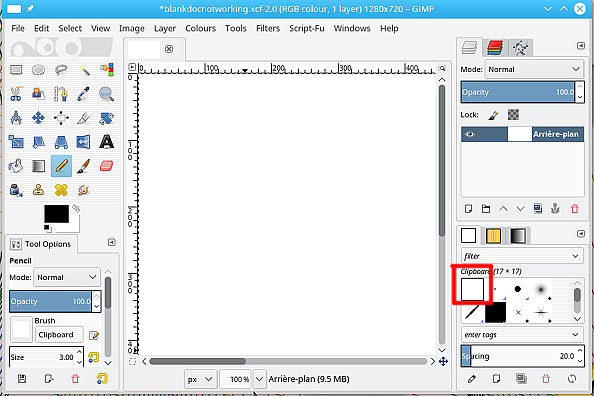Open the Tool Options configuration menu
The image size is (594, 396).
click(111, 242)
